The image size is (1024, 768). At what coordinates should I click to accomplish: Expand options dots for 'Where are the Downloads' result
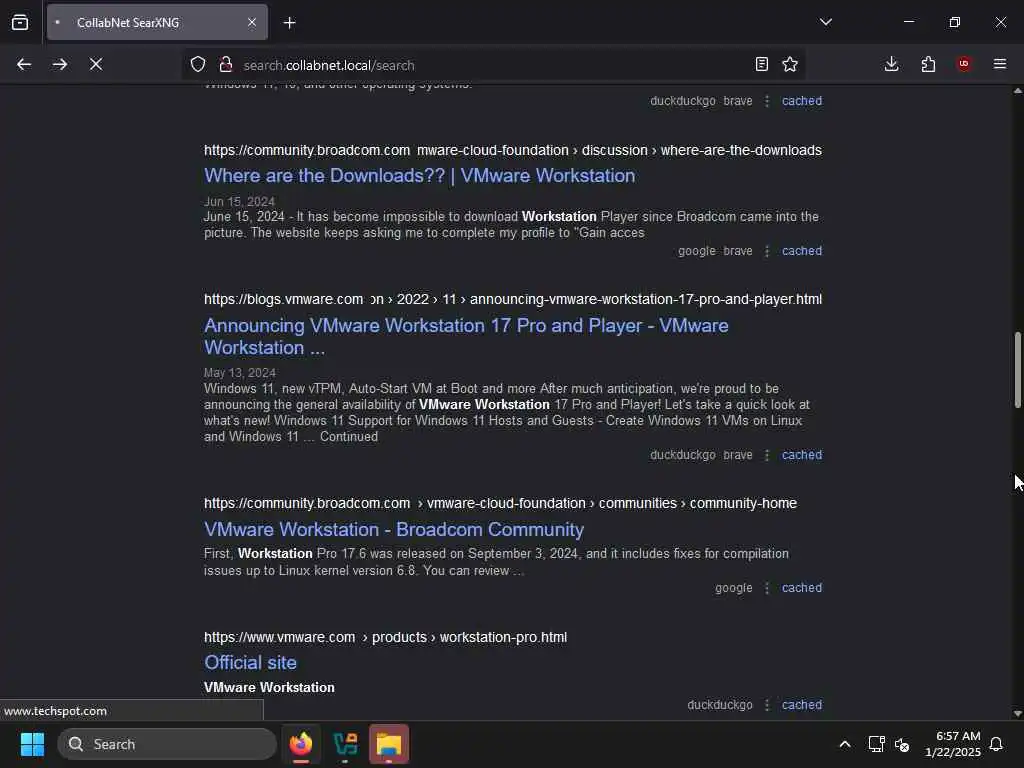[767, 251]
